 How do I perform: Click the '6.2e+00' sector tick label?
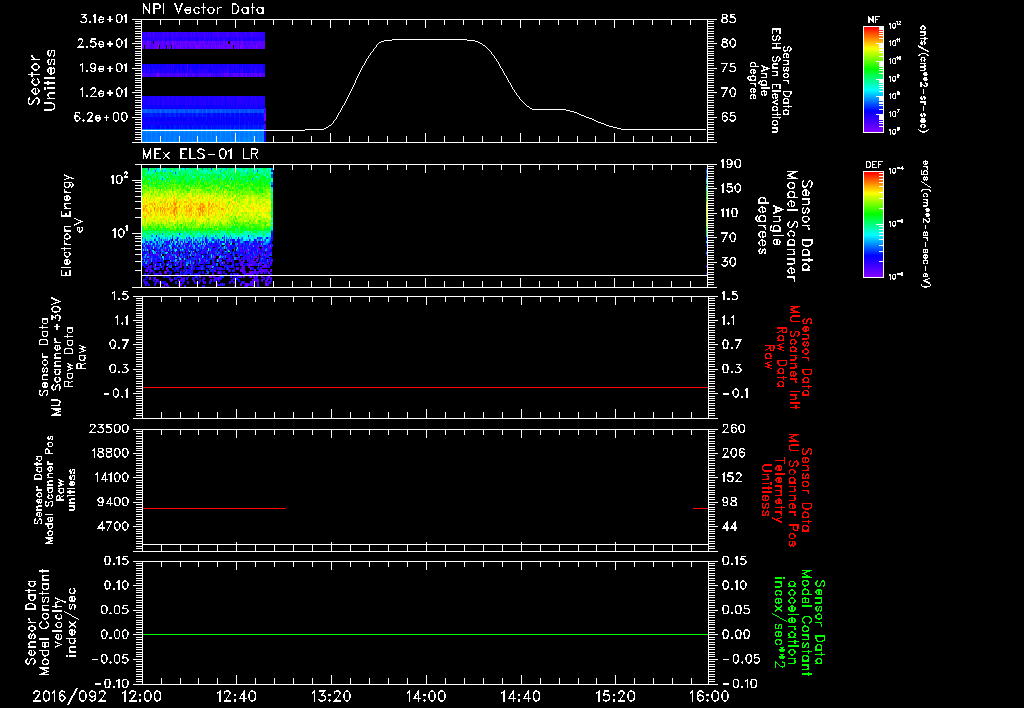103,117
